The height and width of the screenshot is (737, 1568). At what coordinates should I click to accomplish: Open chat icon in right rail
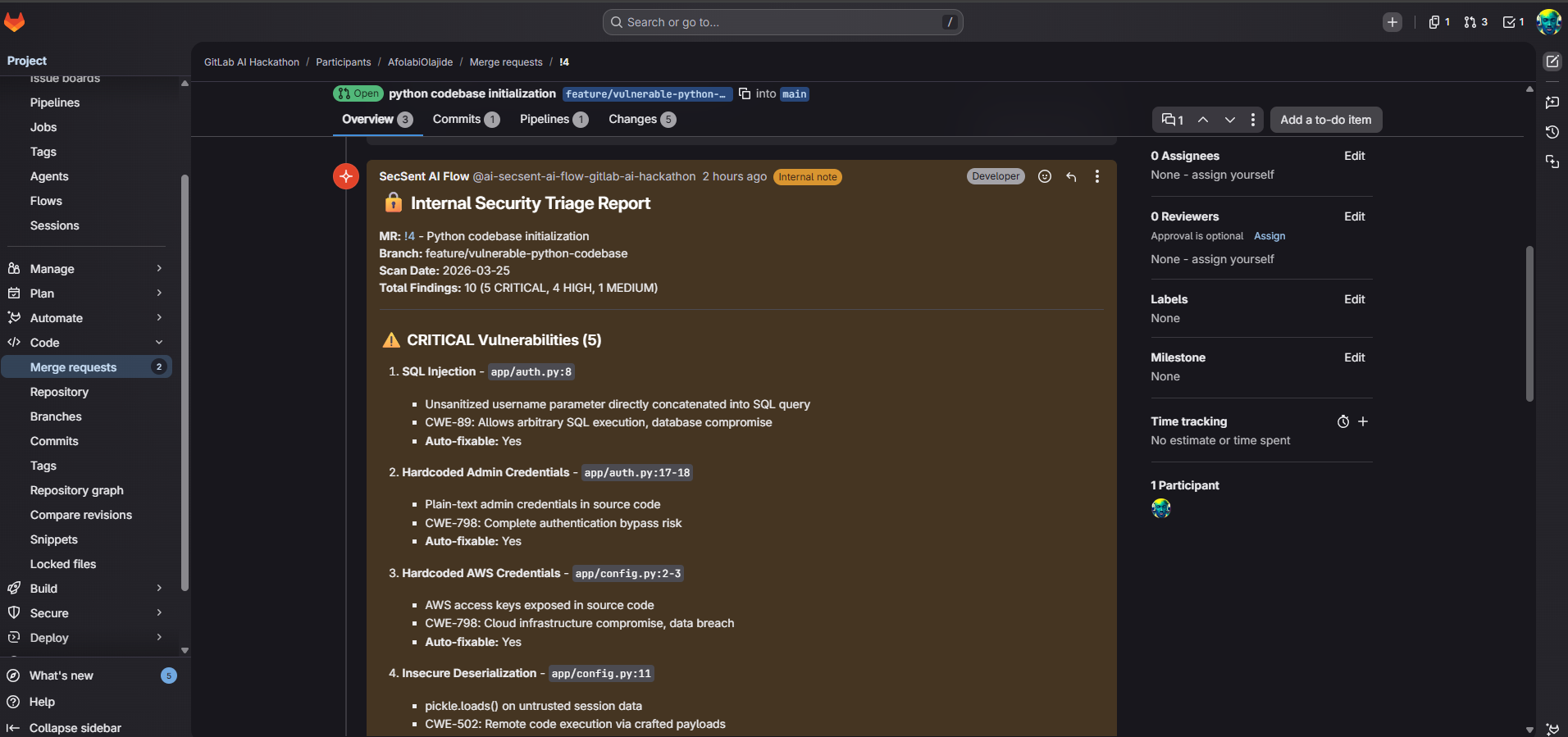point(1552,102)
